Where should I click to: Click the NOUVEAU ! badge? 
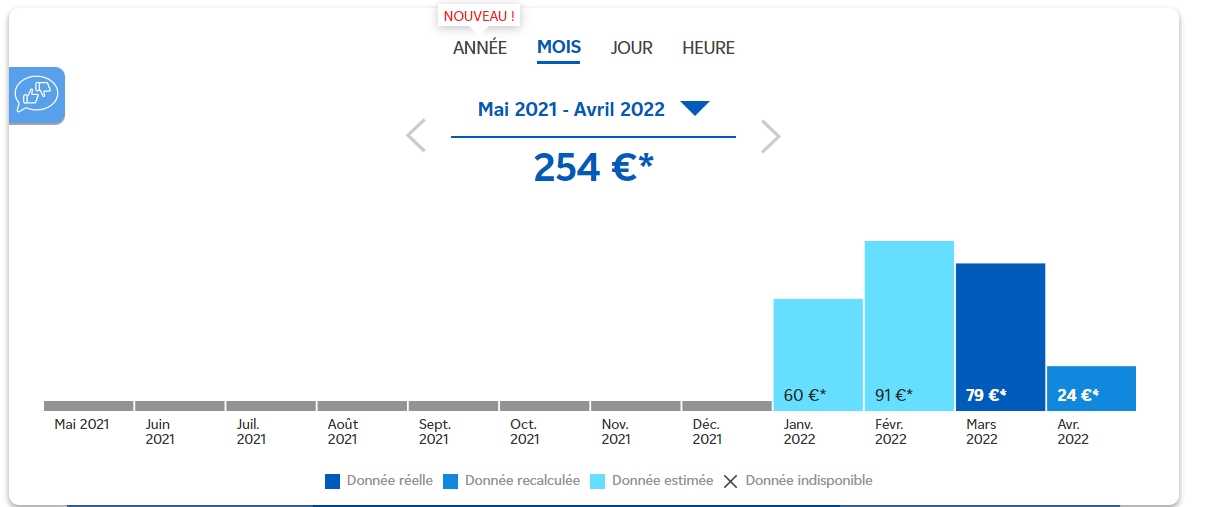[x=480, y=16]
